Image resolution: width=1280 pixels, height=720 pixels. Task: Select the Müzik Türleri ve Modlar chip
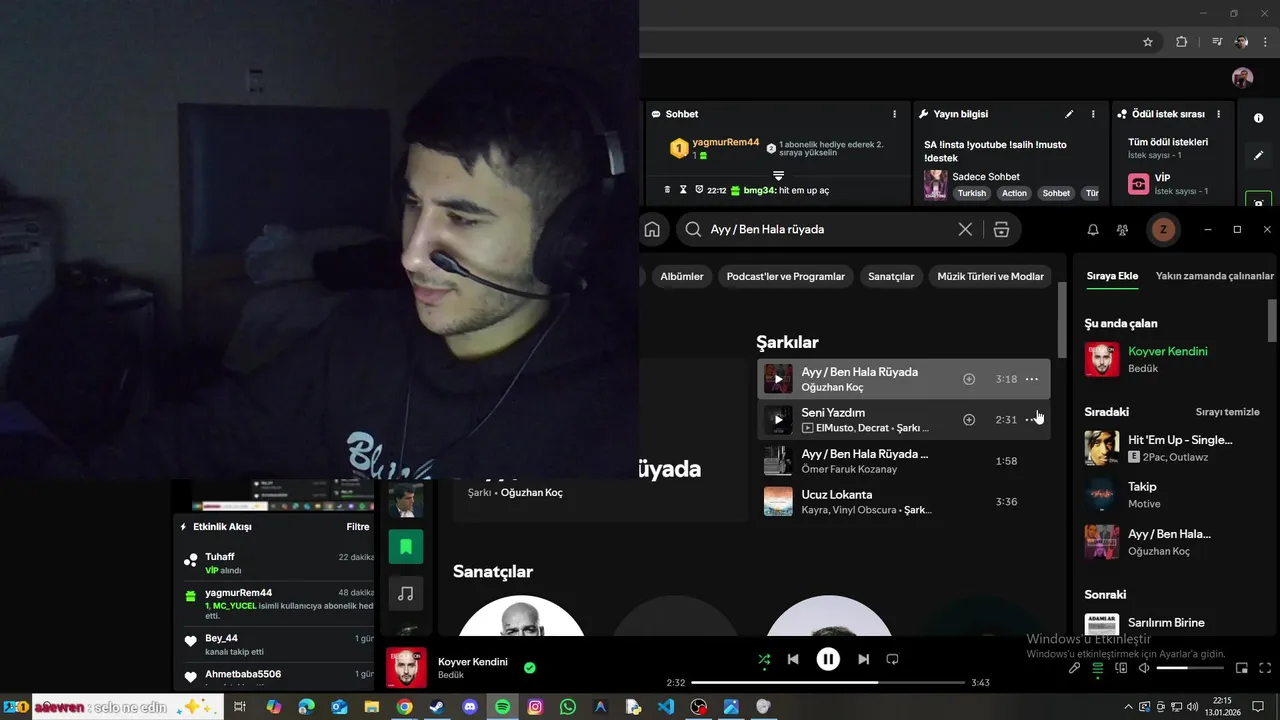[990, 277]
